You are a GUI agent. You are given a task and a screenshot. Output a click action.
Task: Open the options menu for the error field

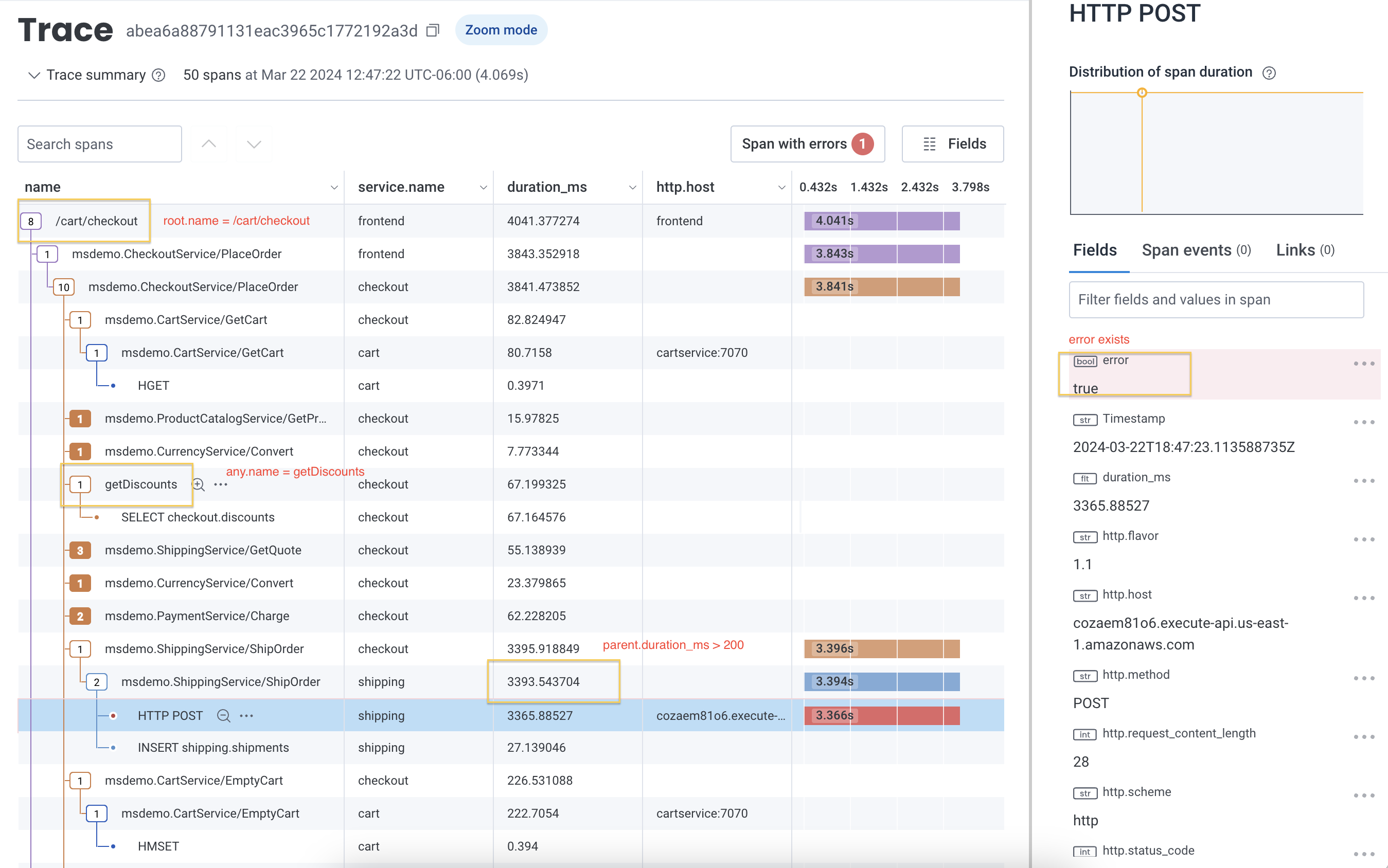point(1364,363)
